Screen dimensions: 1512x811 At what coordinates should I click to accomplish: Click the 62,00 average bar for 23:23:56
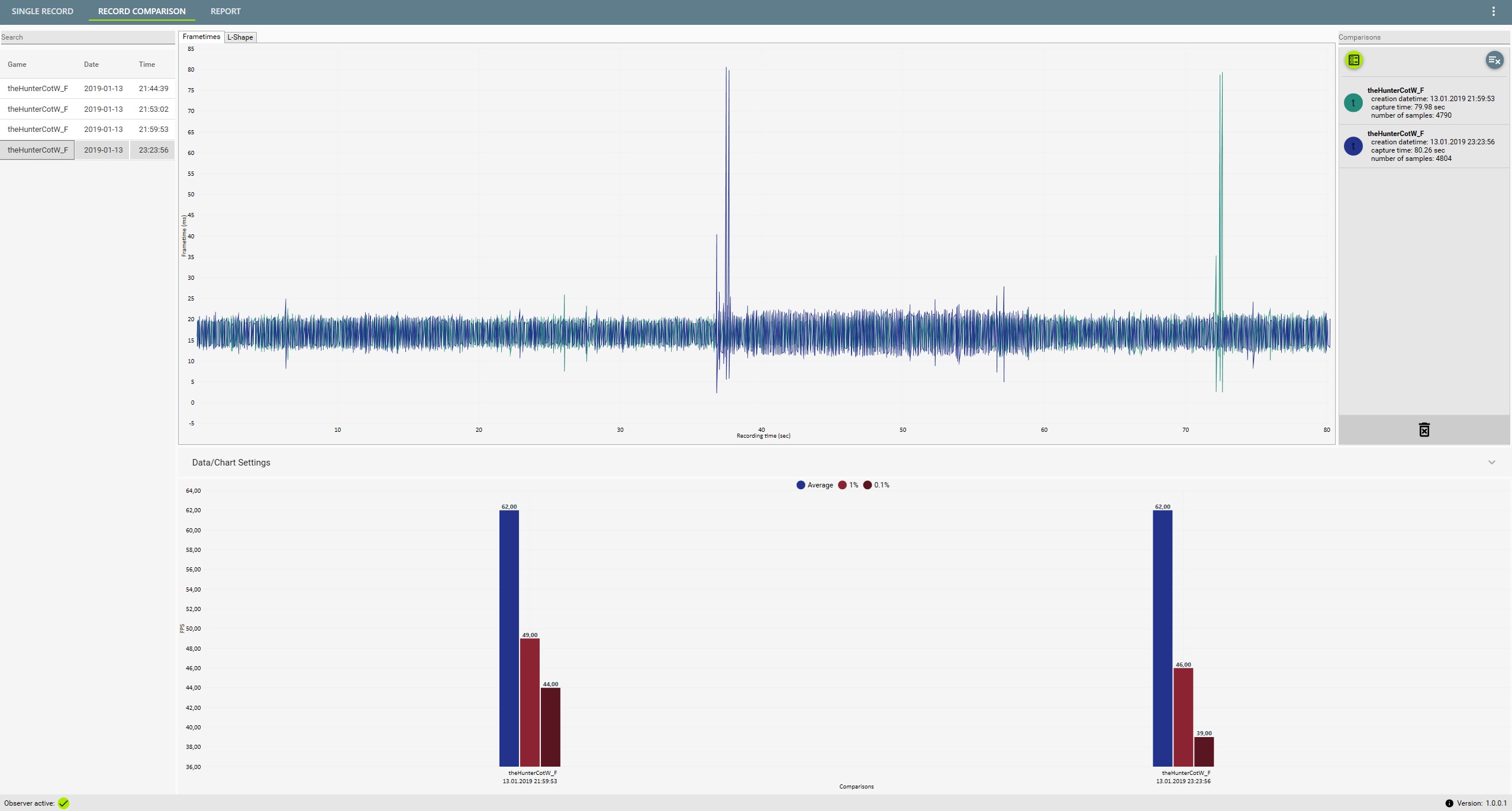1162,638
